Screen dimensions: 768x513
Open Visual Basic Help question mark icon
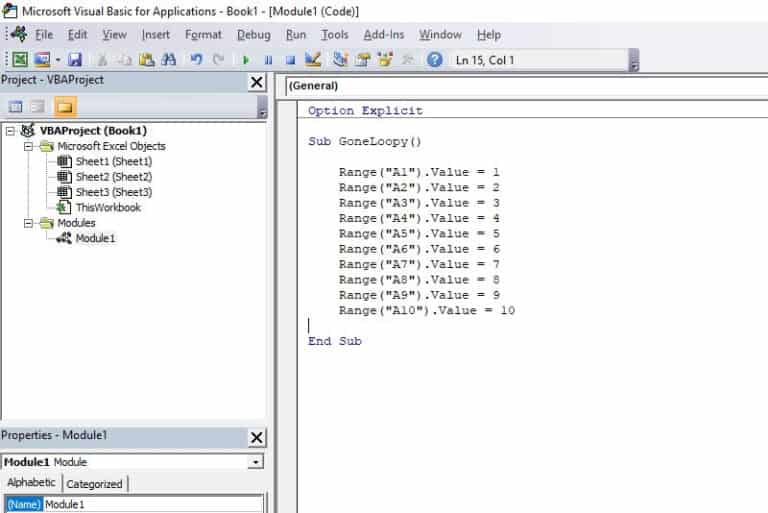pos(434,60)
